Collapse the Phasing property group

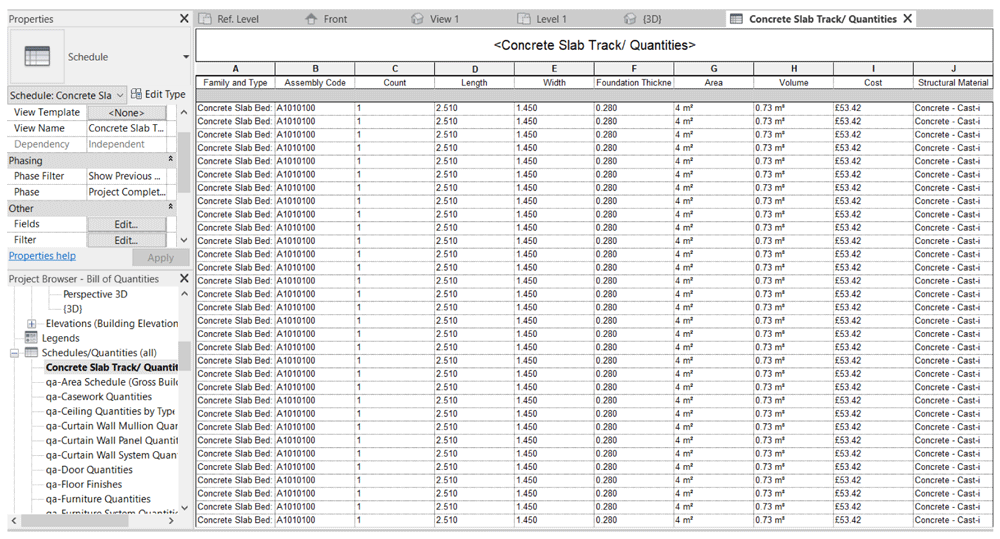(x=170, y=160)
